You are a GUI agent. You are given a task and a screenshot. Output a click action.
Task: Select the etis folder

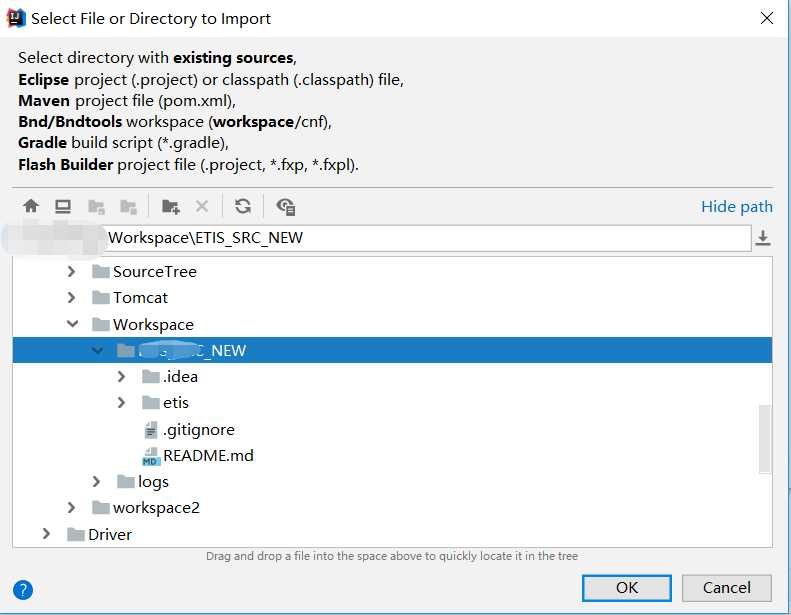(176, 403)
